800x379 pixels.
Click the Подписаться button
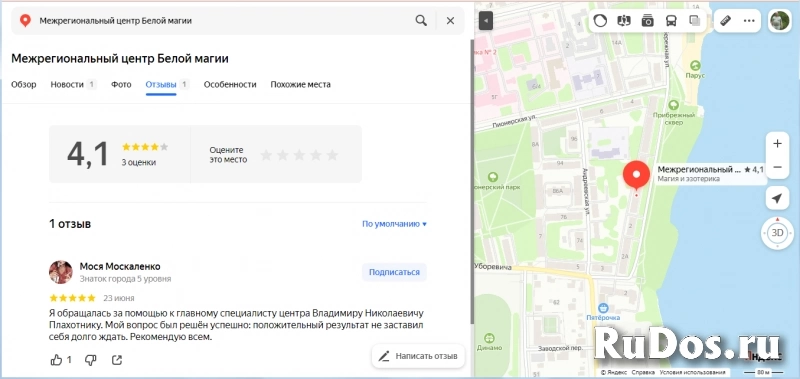(x=394, y=272)
